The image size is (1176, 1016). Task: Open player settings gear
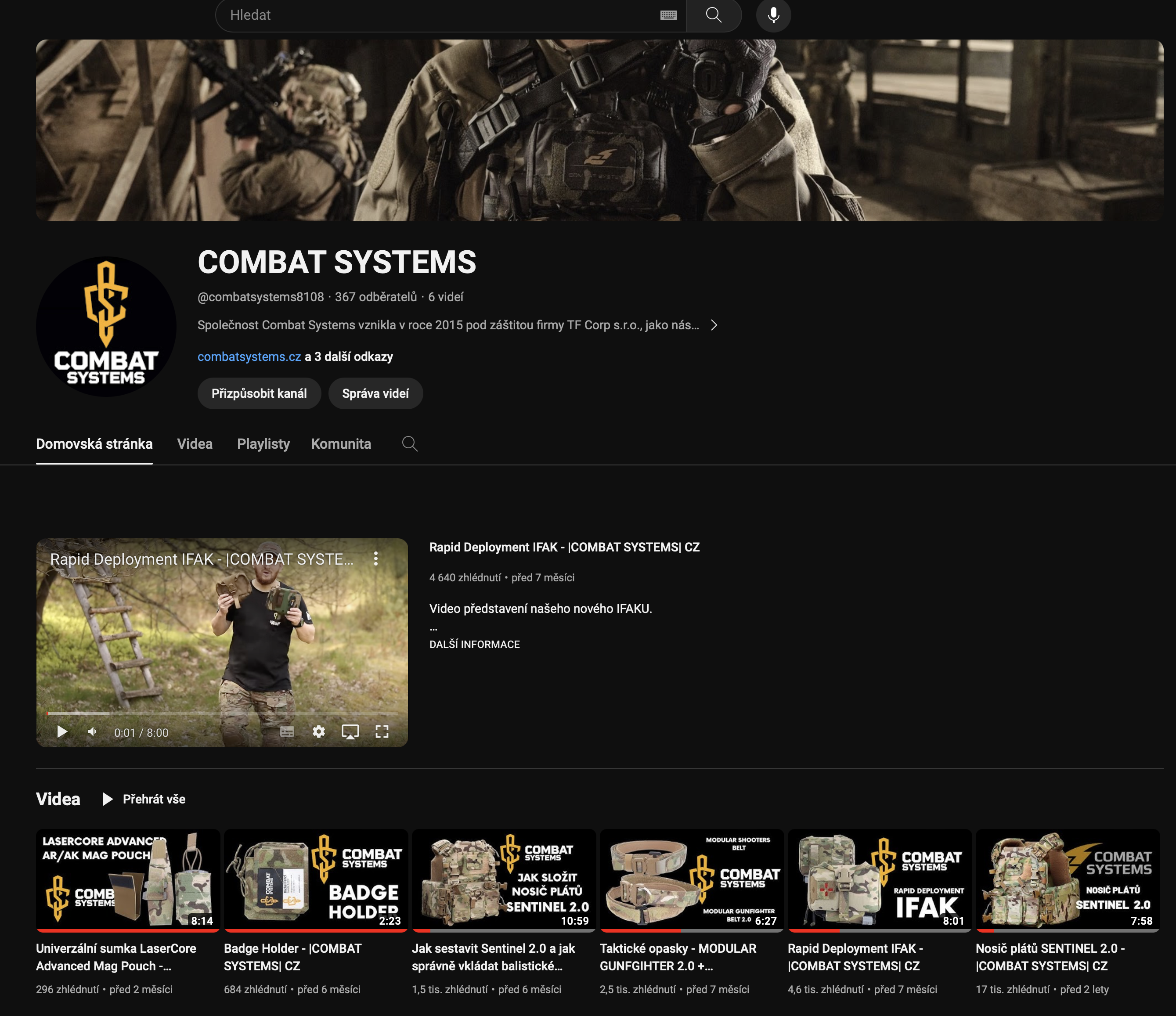(319, 731)
